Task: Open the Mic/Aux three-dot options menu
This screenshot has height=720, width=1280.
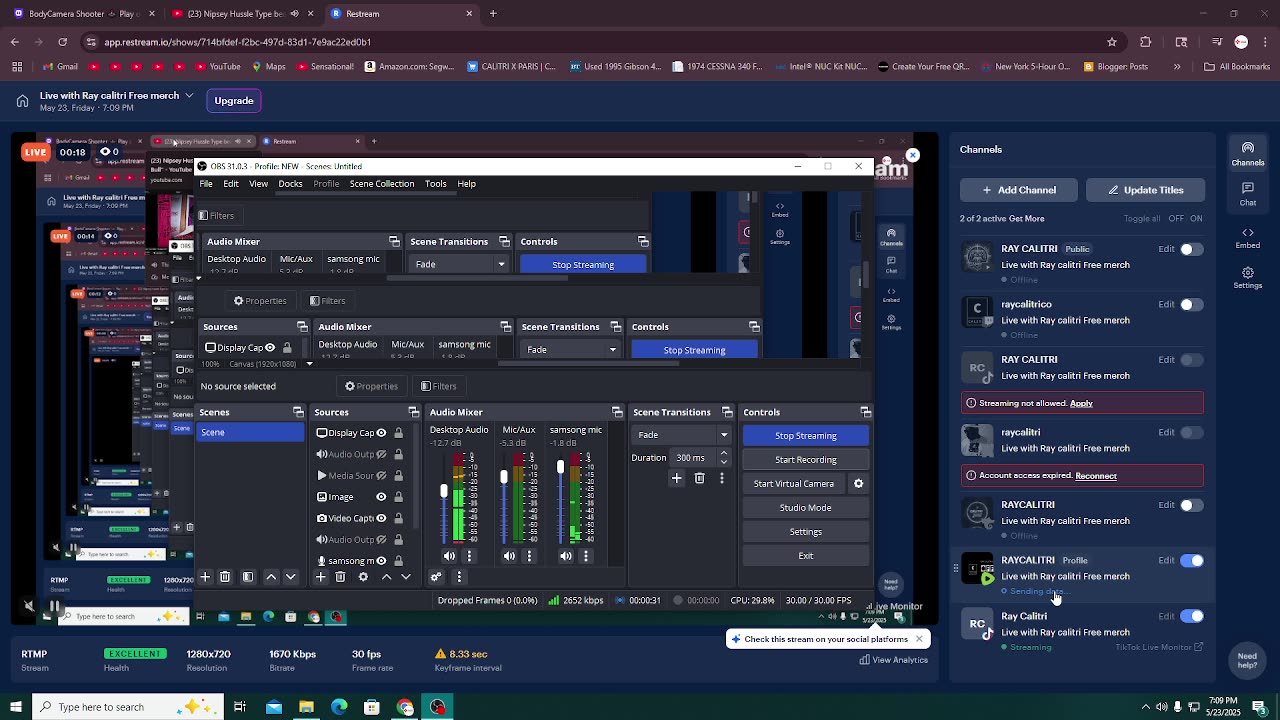Action: pos(529,556)
